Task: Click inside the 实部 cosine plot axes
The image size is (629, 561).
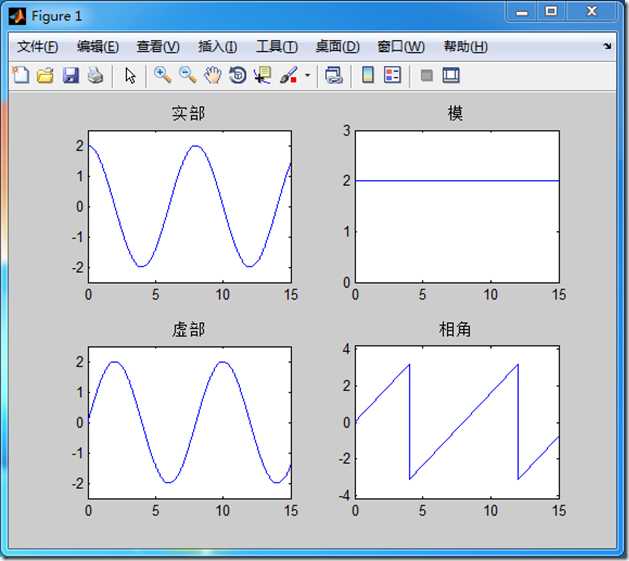Action: point(190,207)
